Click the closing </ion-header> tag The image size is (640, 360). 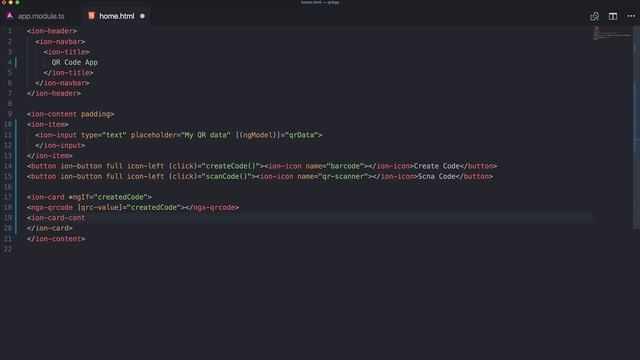click(x=54, y=93)
